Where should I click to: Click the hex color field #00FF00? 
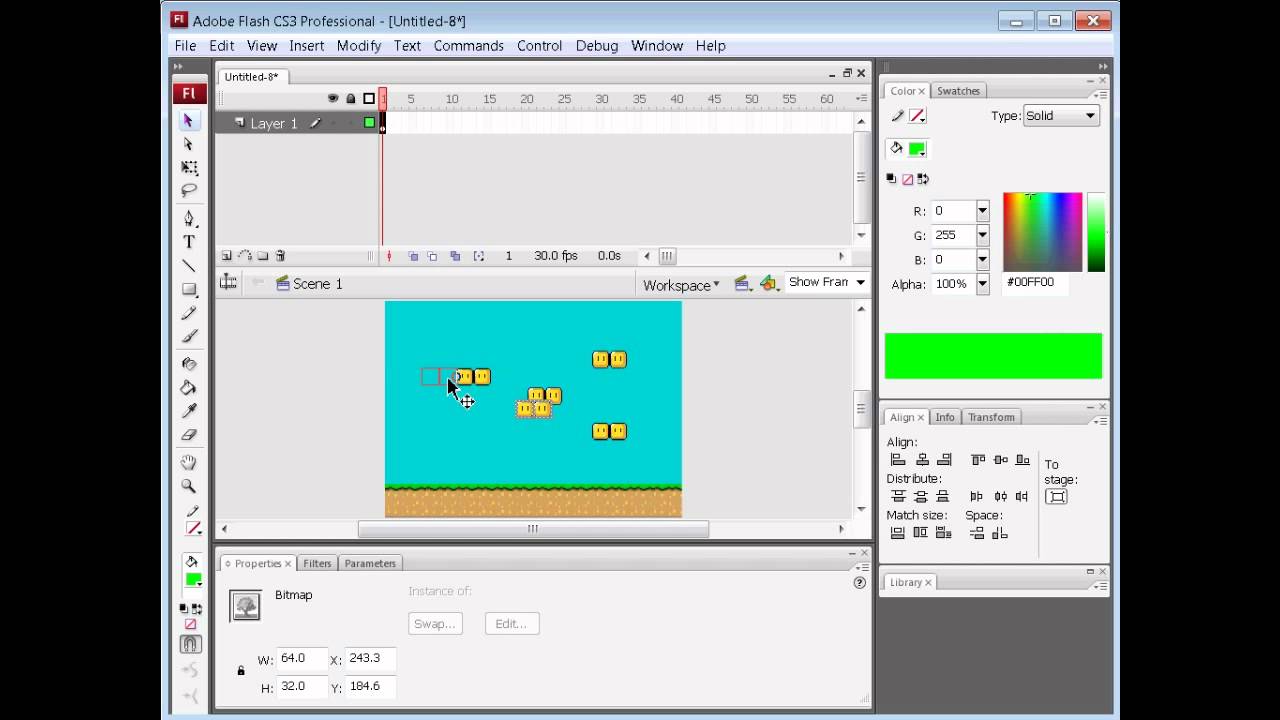click(1034, 283)
